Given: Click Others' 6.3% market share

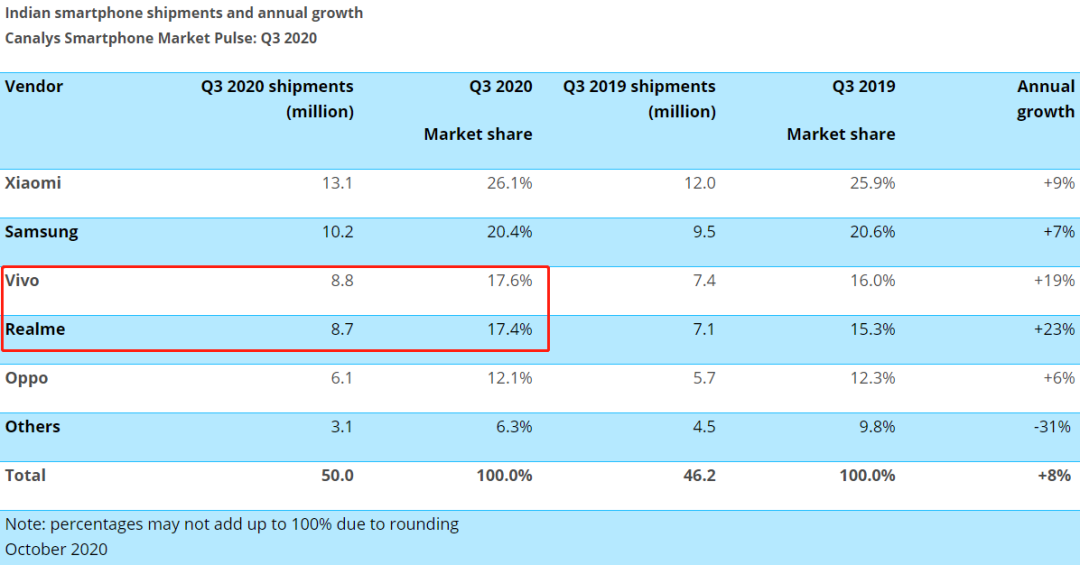Looking at the screenshot, I should (515, 427).
